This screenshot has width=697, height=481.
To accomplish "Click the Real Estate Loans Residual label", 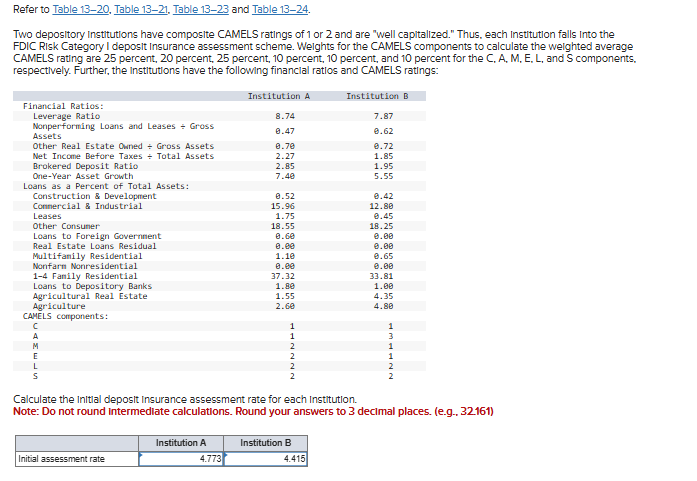I will [x=95, y=246].
